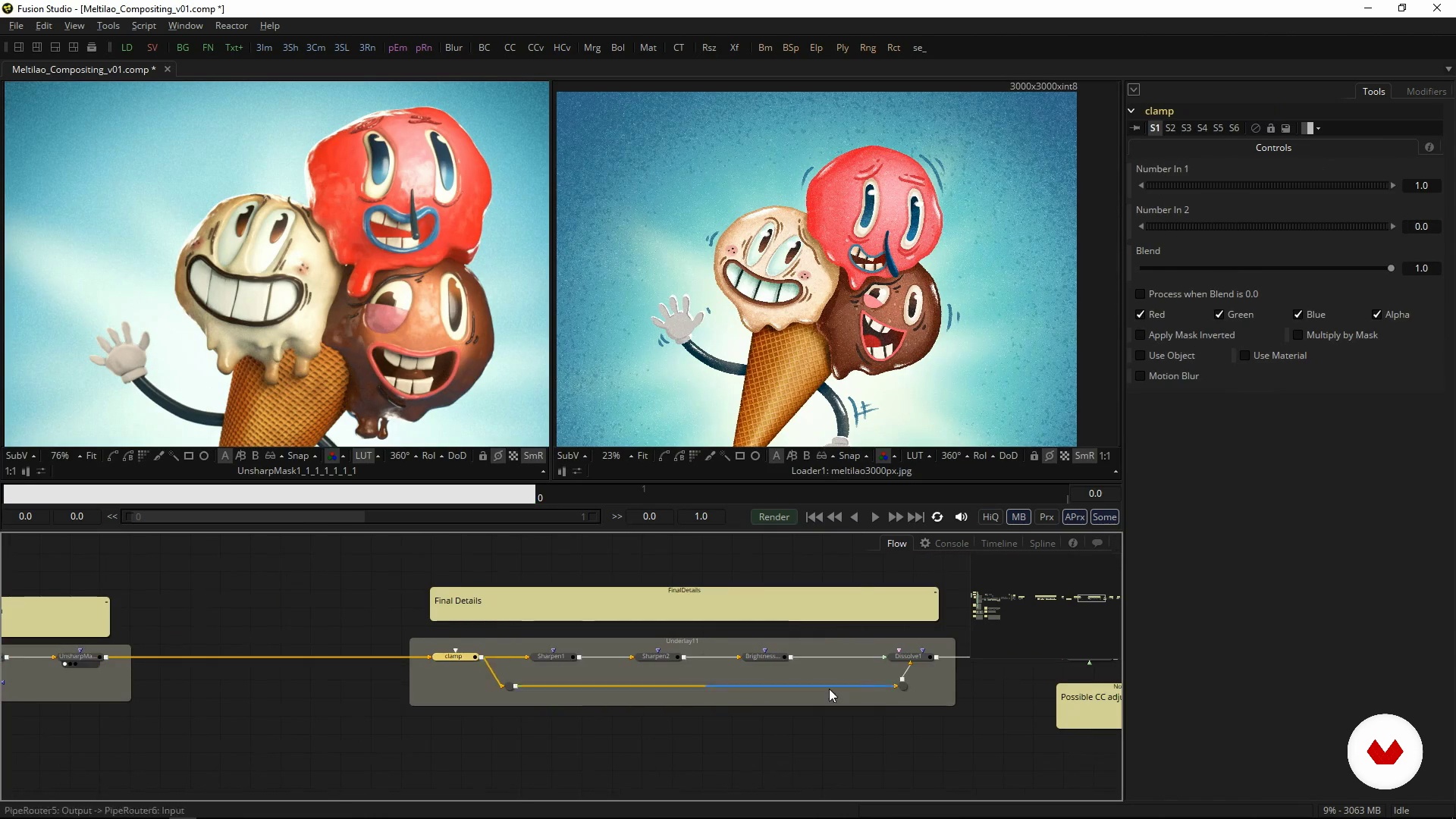The width and height of the screenshot is (1456, 819).
Task: Show buffer B in the left viewer
Action: pyautogui.click(x=255, y=456)
